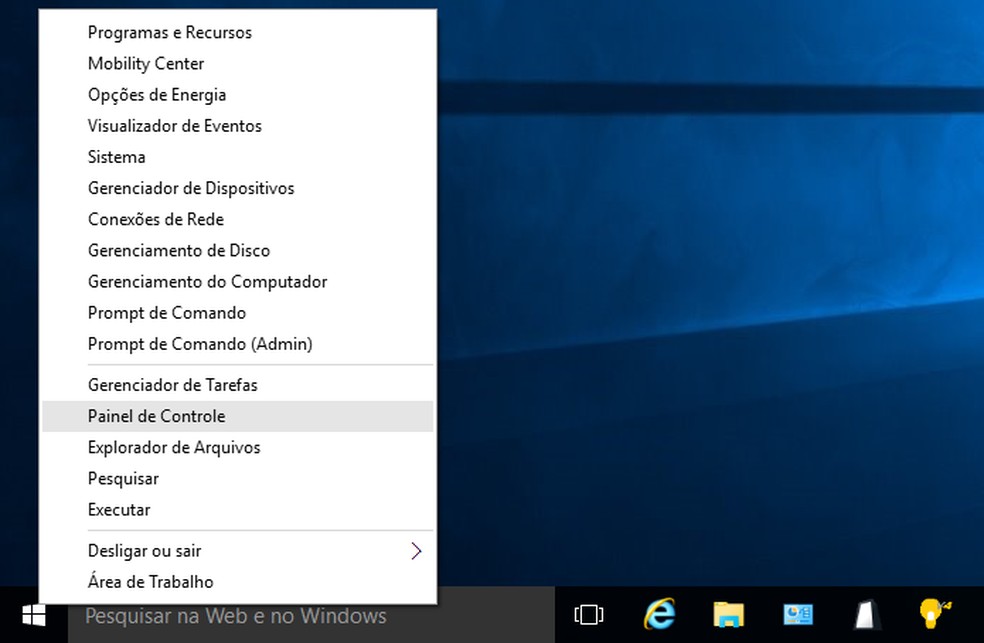Launch the white trapezoid taskbar app
The width and height of the screenshot is (984, 643).
tap(866, 616)
